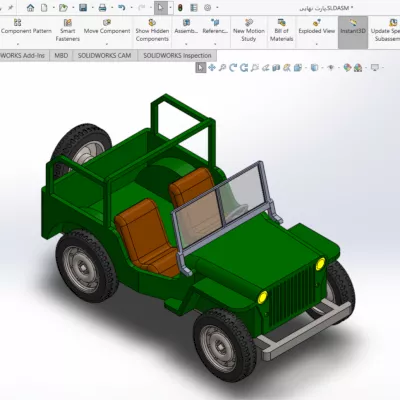Expand the Exploded View dropdown arrow
400x400 pixels.
click(x=316, y=44)
